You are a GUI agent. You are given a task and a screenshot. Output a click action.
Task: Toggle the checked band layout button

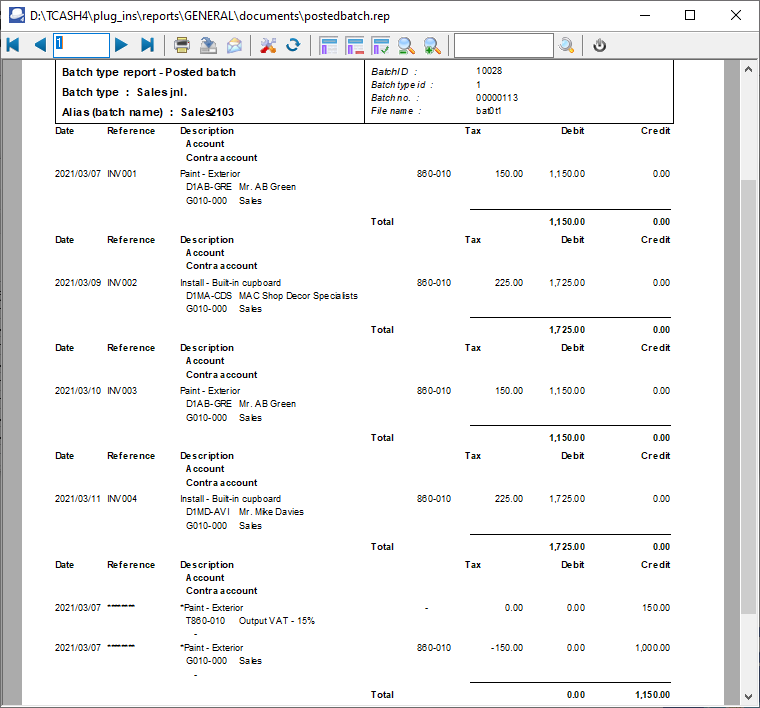point(380,45)
